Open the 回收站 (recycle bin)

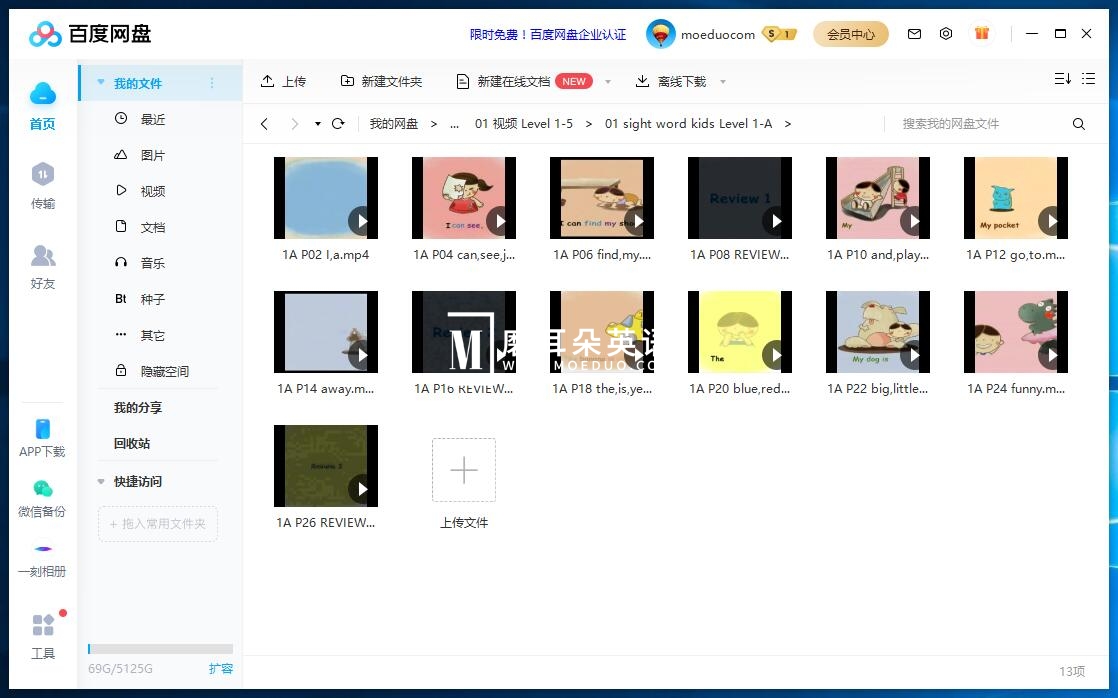[x=131, y=443]
